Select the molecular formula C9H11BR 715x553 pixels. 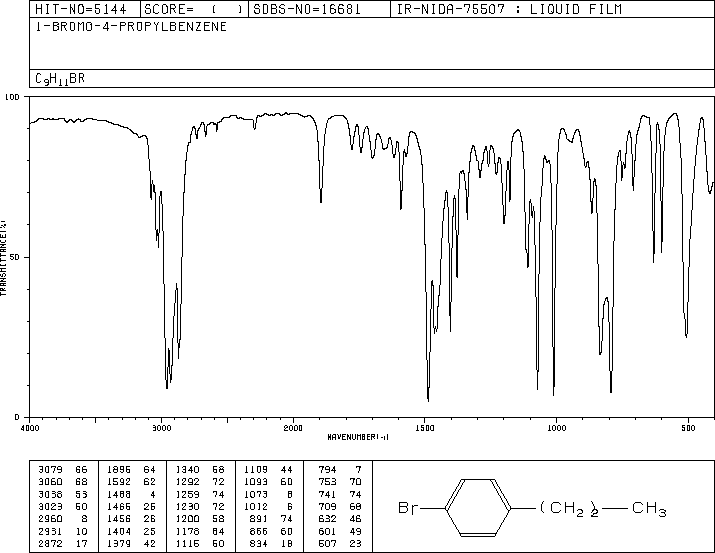pyautogui.click(x=60, y=79)
